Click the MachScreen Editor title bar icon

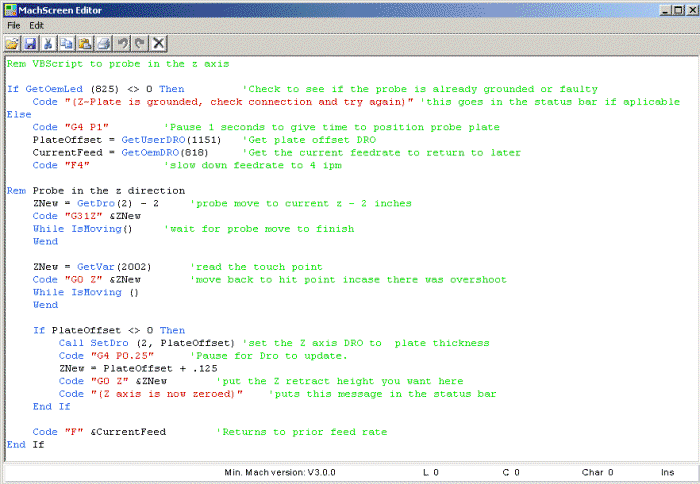click(x=10, y=8)
